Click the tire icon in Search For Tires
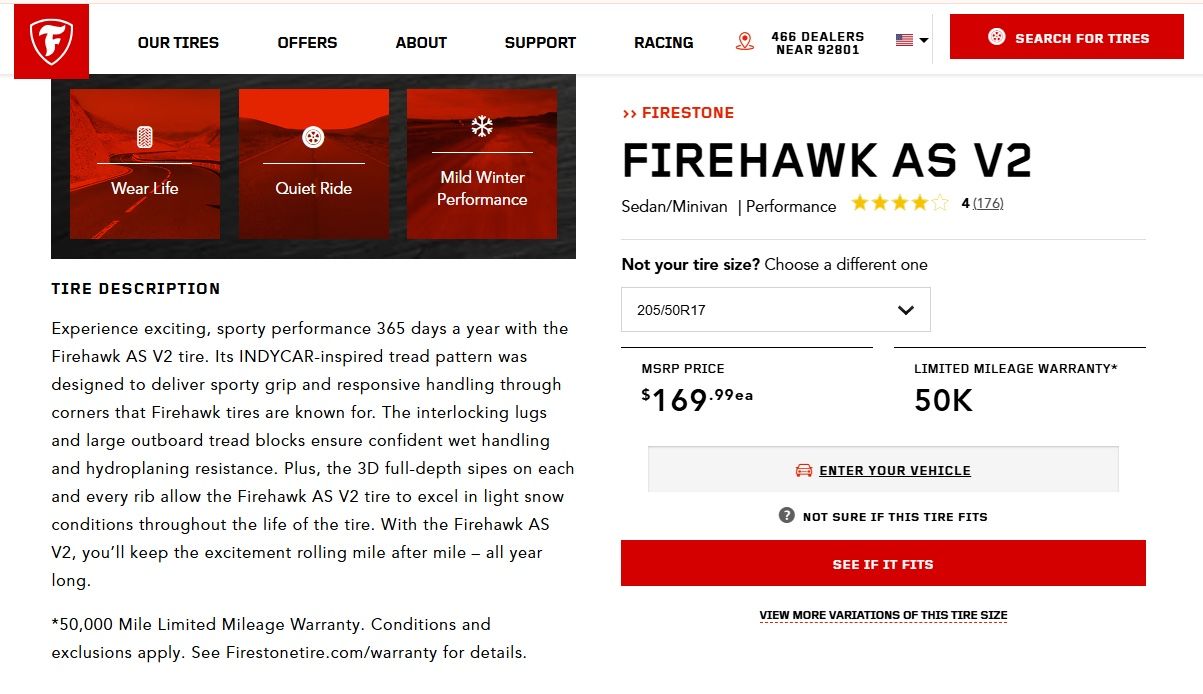Viewport: 1203px width, 694px height. pos(996,37)
